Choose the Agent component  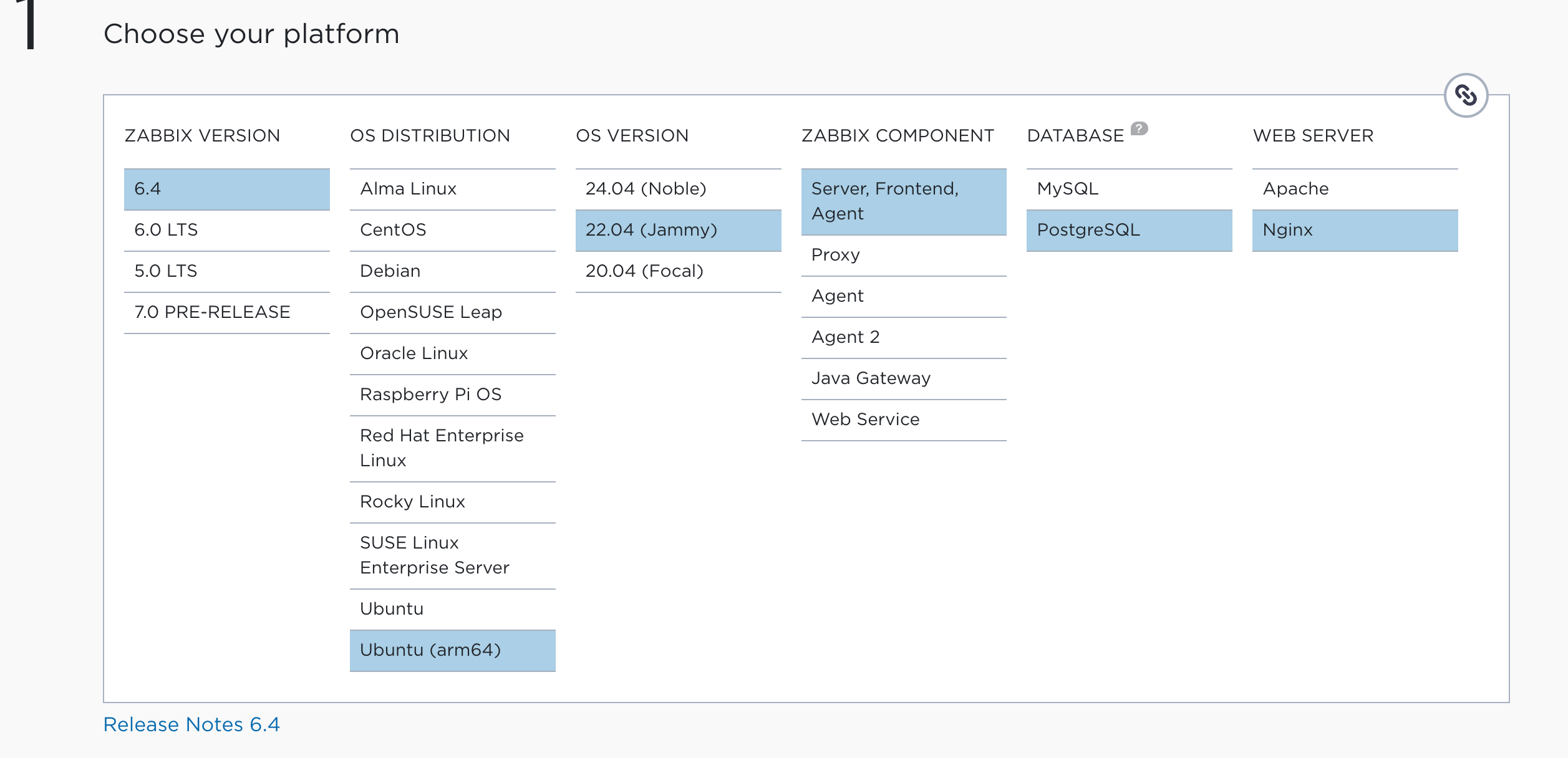click(904, 297)
